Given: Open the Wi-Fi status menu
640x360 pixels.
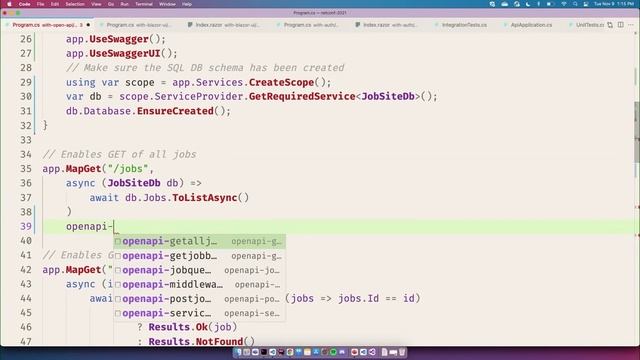Looking at the screenshot, I should (564, 4).
